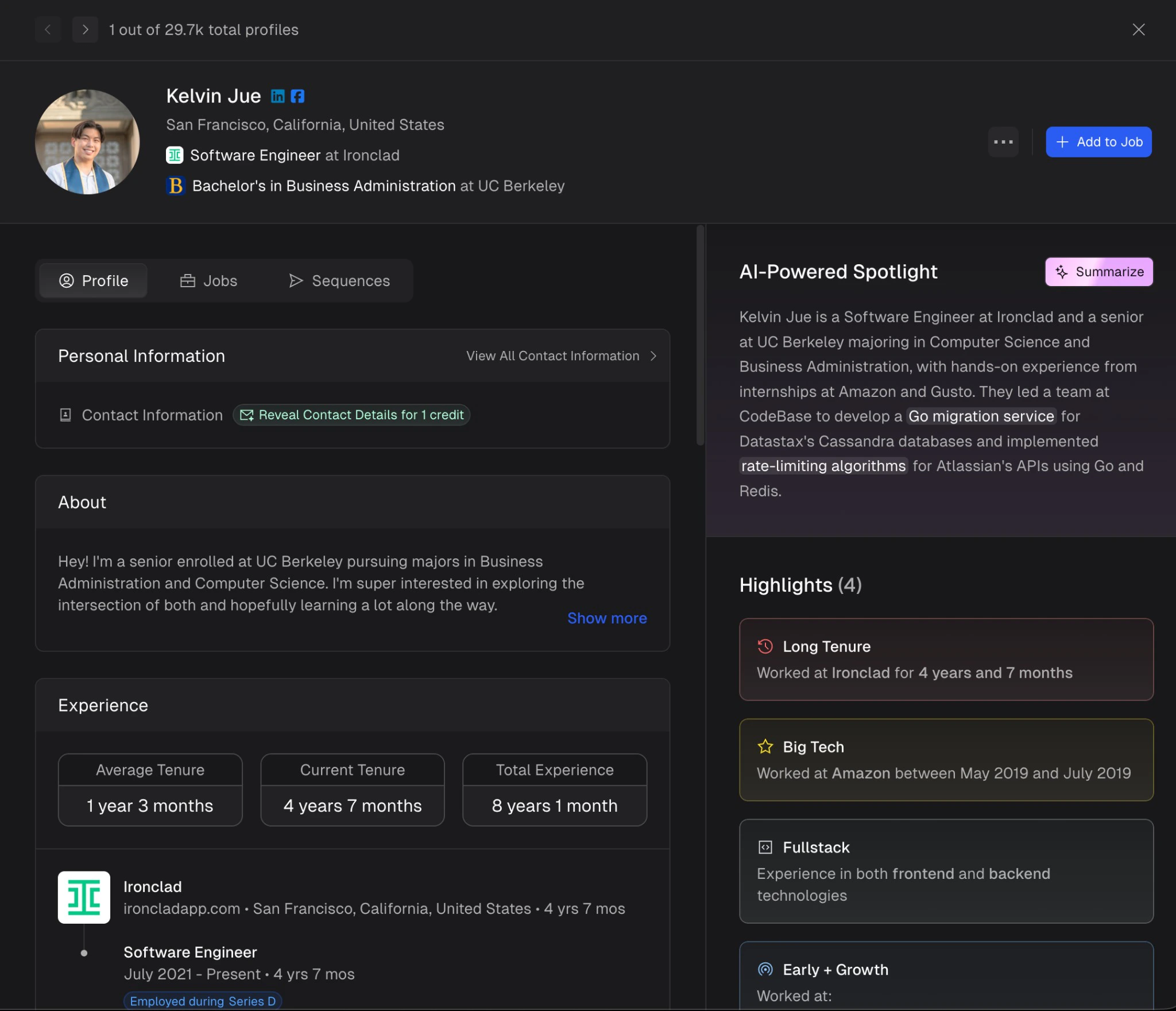Click the Current Tenure stat box

pyautogui.click(x=353, y=790)
